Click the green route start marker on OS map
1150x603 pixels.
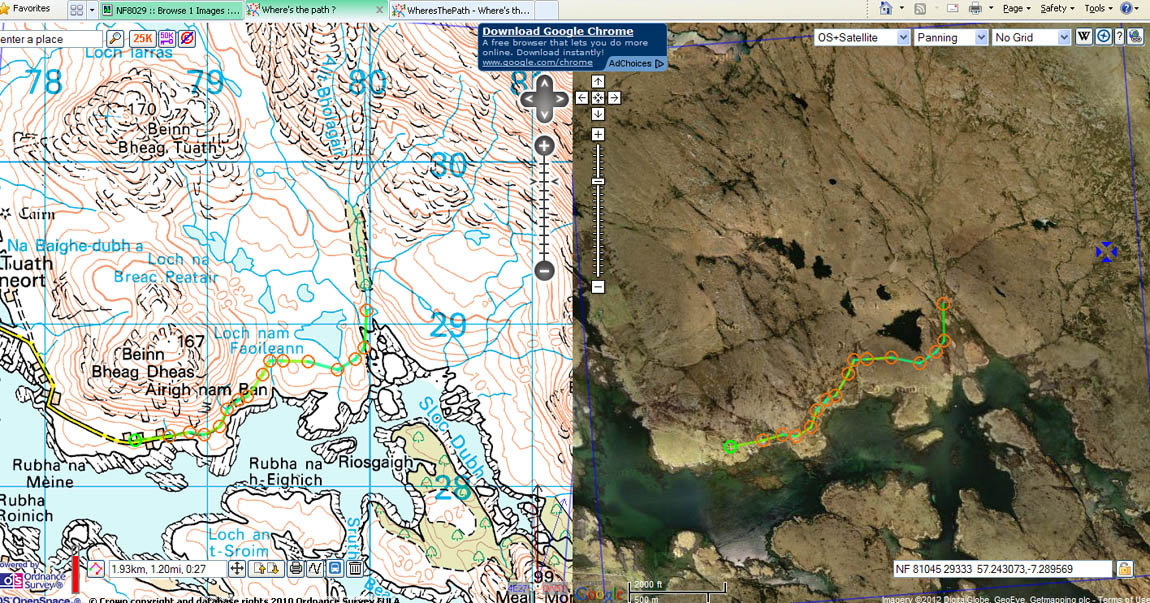(135, 440)
